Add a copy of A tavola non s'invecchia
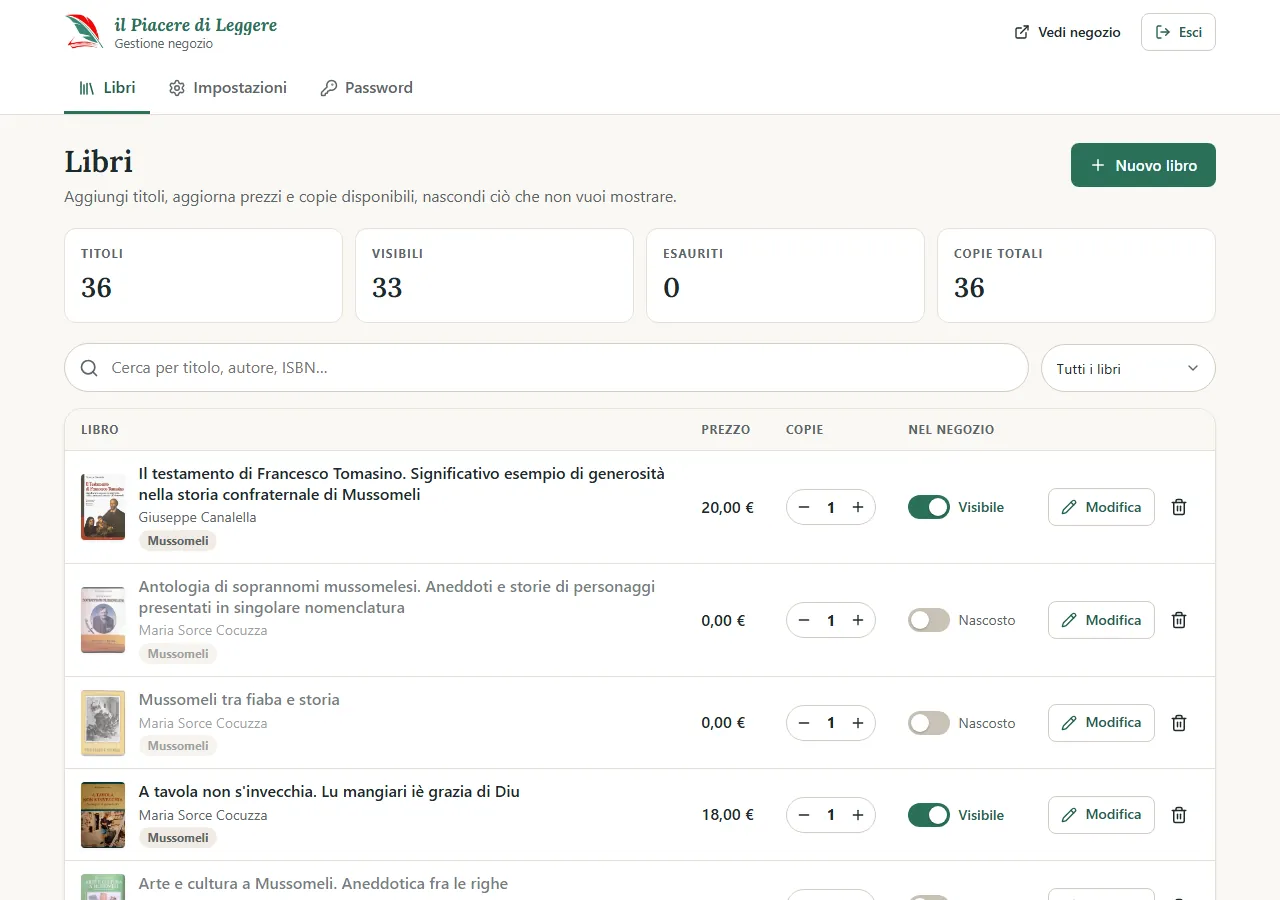Screen dimensions: 1280x900 (x=858, y=815)
